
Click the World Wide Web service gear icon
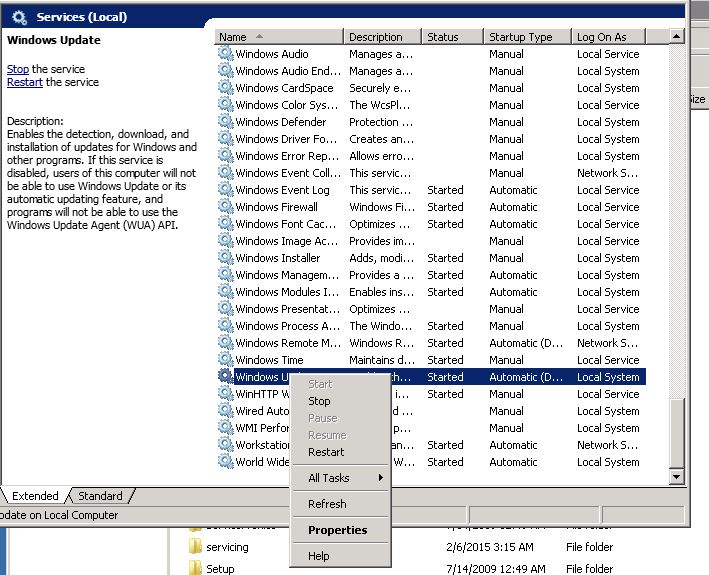click(x=225, y=462)
